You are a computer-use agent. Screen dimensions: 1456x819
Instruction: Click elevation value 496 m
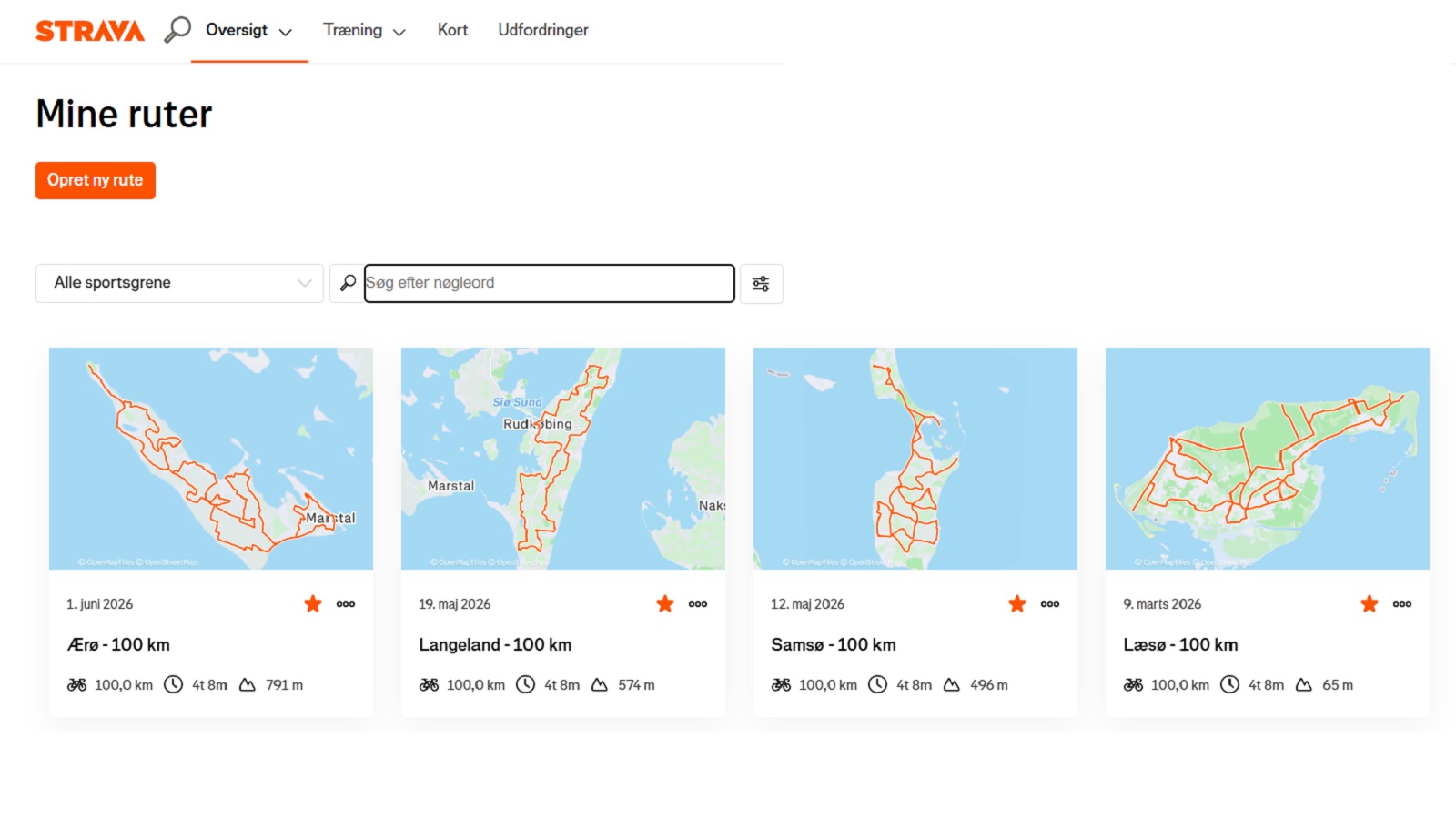(x=988, y=685)
